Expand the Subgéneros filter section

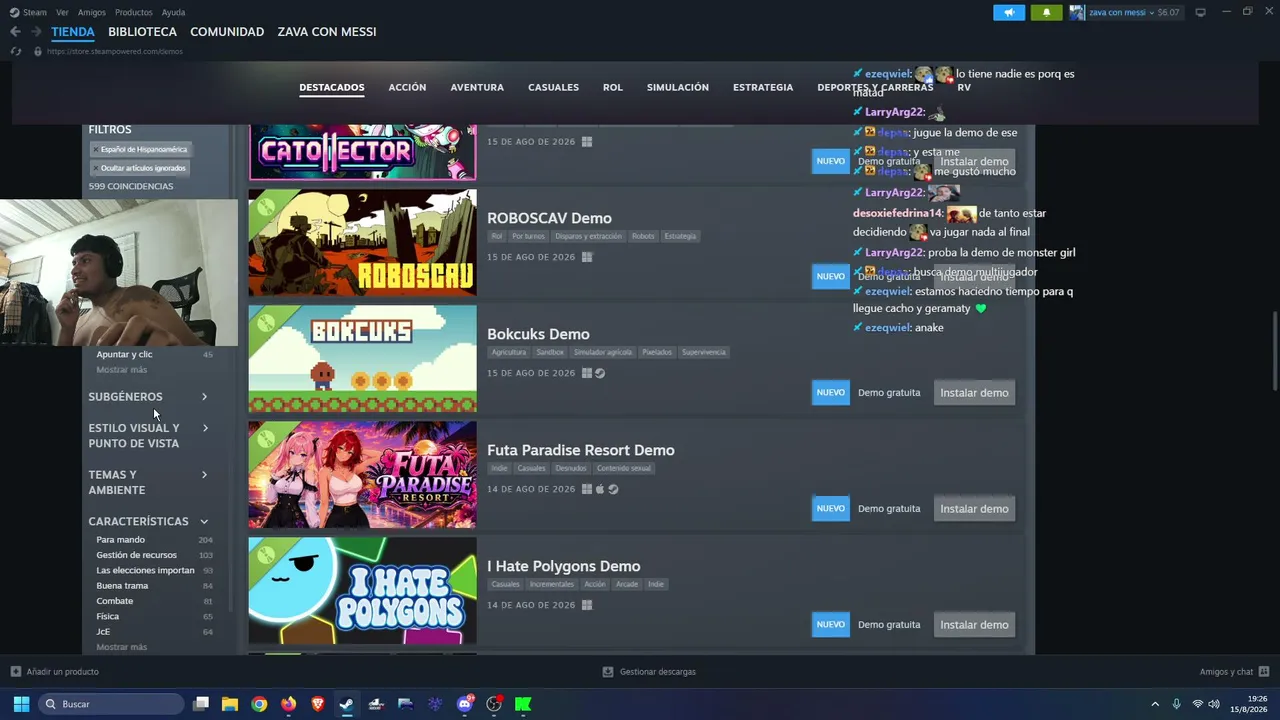point(148,397)
